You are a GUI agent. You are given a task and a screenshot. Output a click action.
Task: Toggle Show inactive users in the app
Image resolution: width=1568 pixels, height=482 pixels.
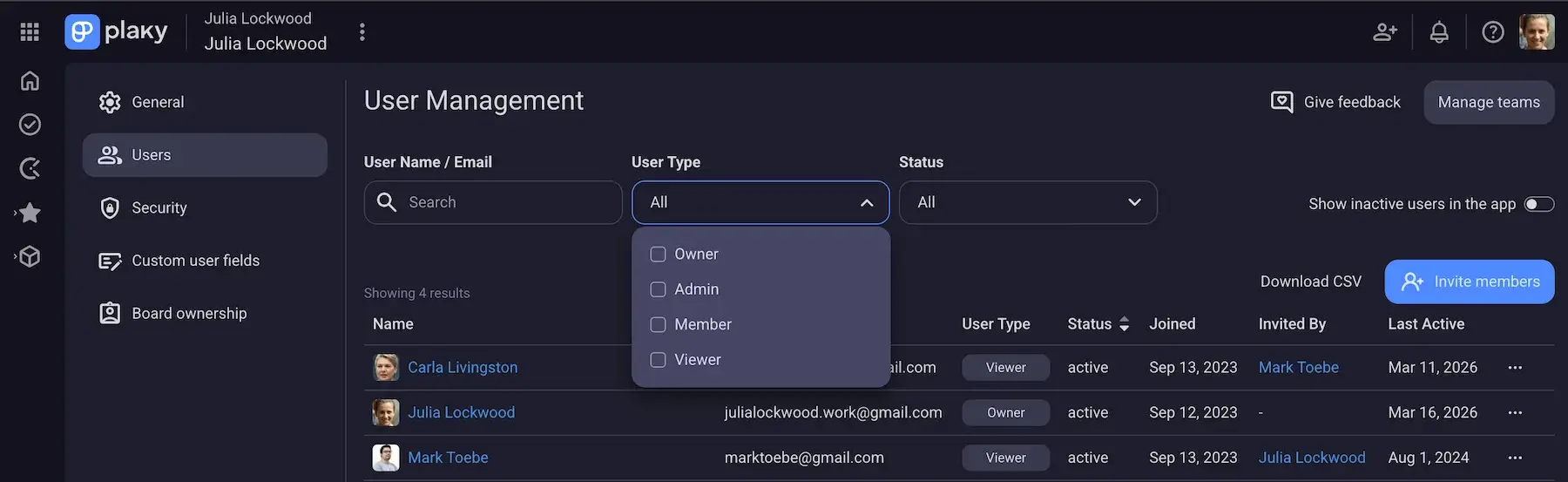pyautogui.click(x=1539, y=204)
